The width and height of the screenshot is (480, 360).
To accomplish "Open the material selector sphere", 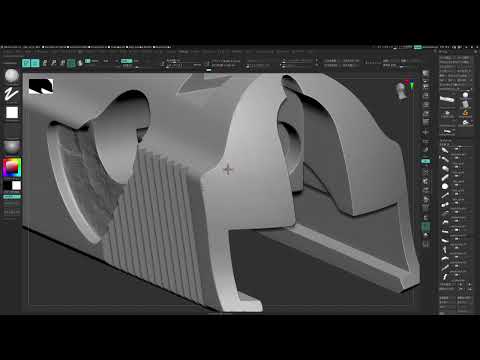I will 12,147.
